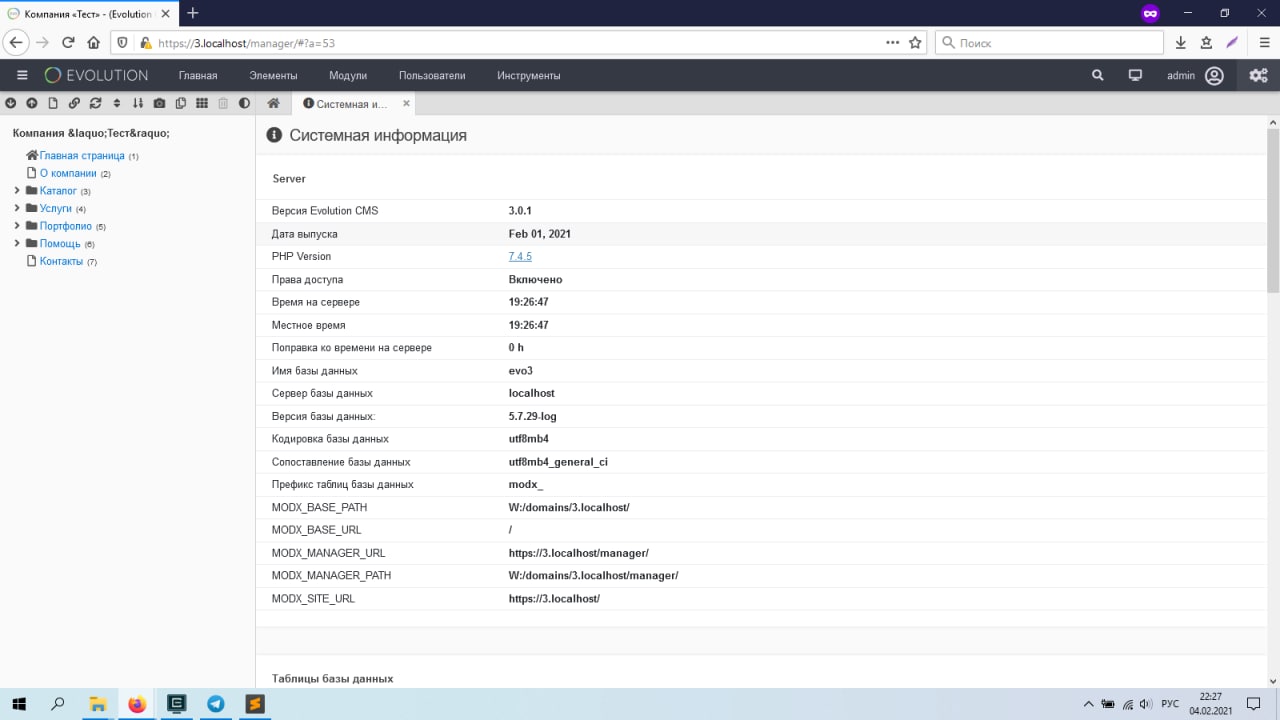Viewport: 1280px width, 720px height.
Task: Open the Windows Start menu
Action: pyautogui.click(x=18, y=704)
